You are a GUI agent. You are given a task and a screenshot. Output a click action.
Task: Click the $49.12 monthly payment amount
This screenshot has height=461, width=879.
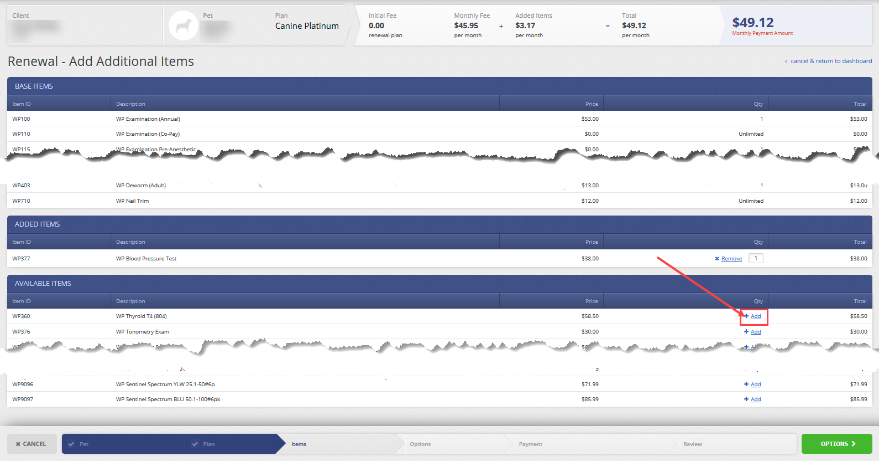pyautogui.click(x=753, y=22)
